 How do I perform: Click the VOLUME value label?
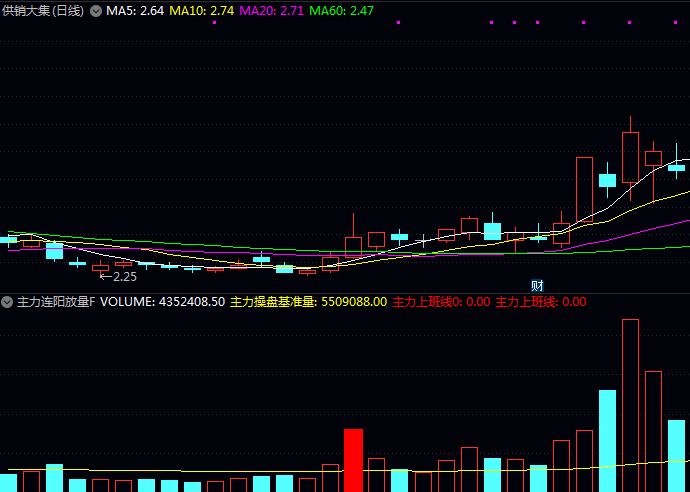tap(162, 301)
